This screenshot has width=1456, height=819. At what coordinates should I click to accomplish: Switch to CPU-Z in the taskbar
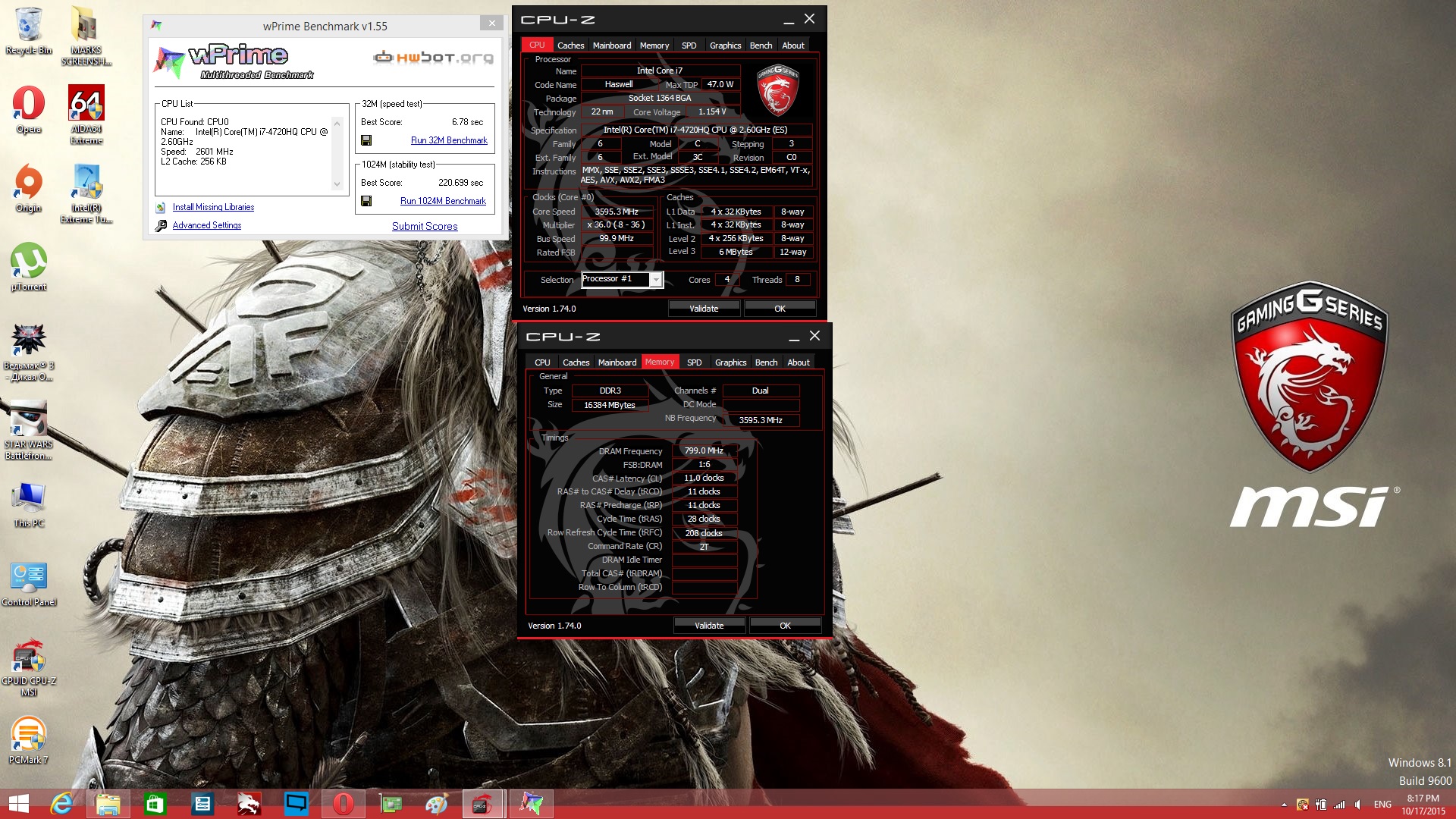pos(482,804)
